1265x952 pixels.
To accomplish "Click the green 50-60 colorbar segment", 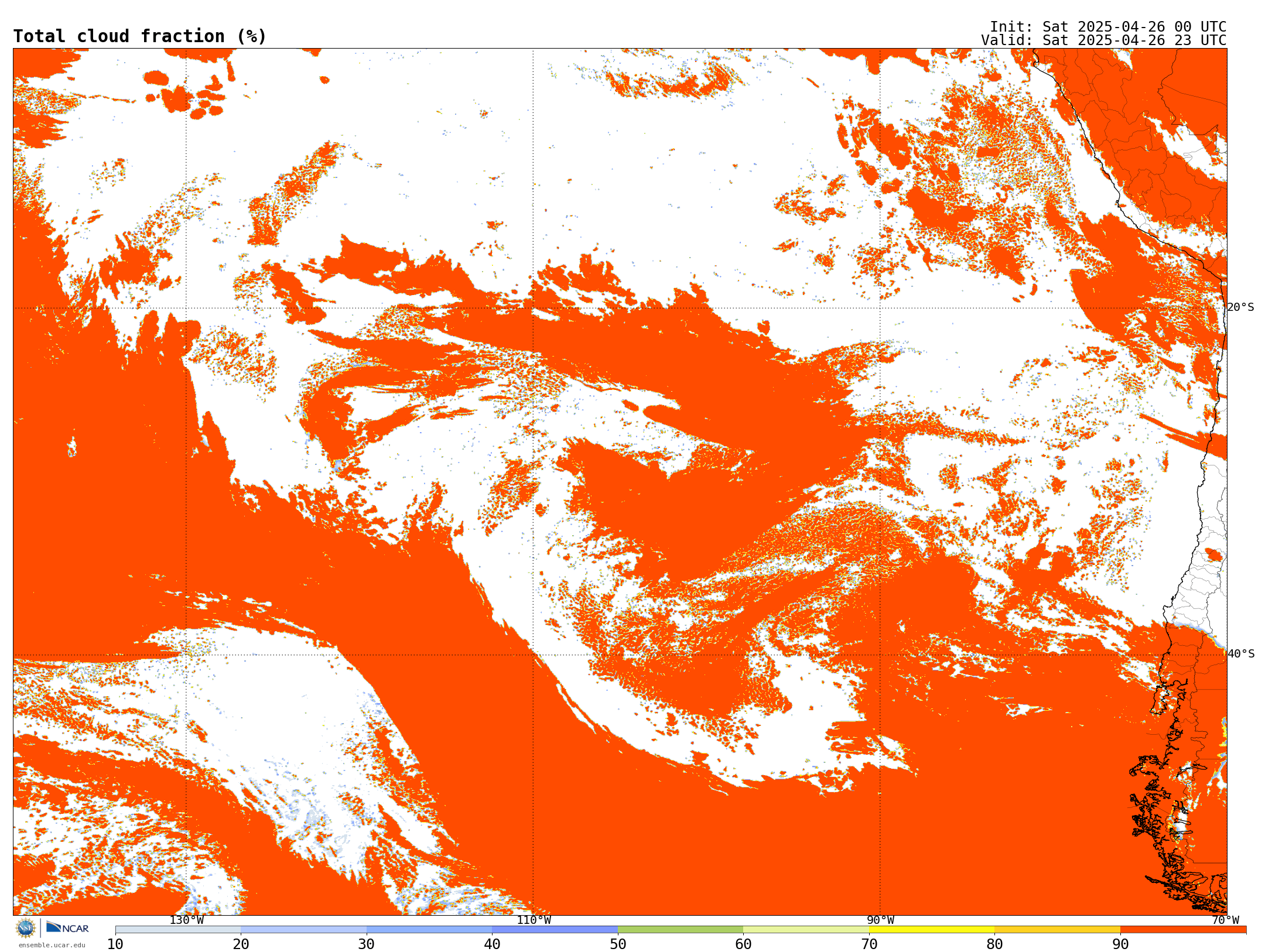I will click(x=681, y=930).
